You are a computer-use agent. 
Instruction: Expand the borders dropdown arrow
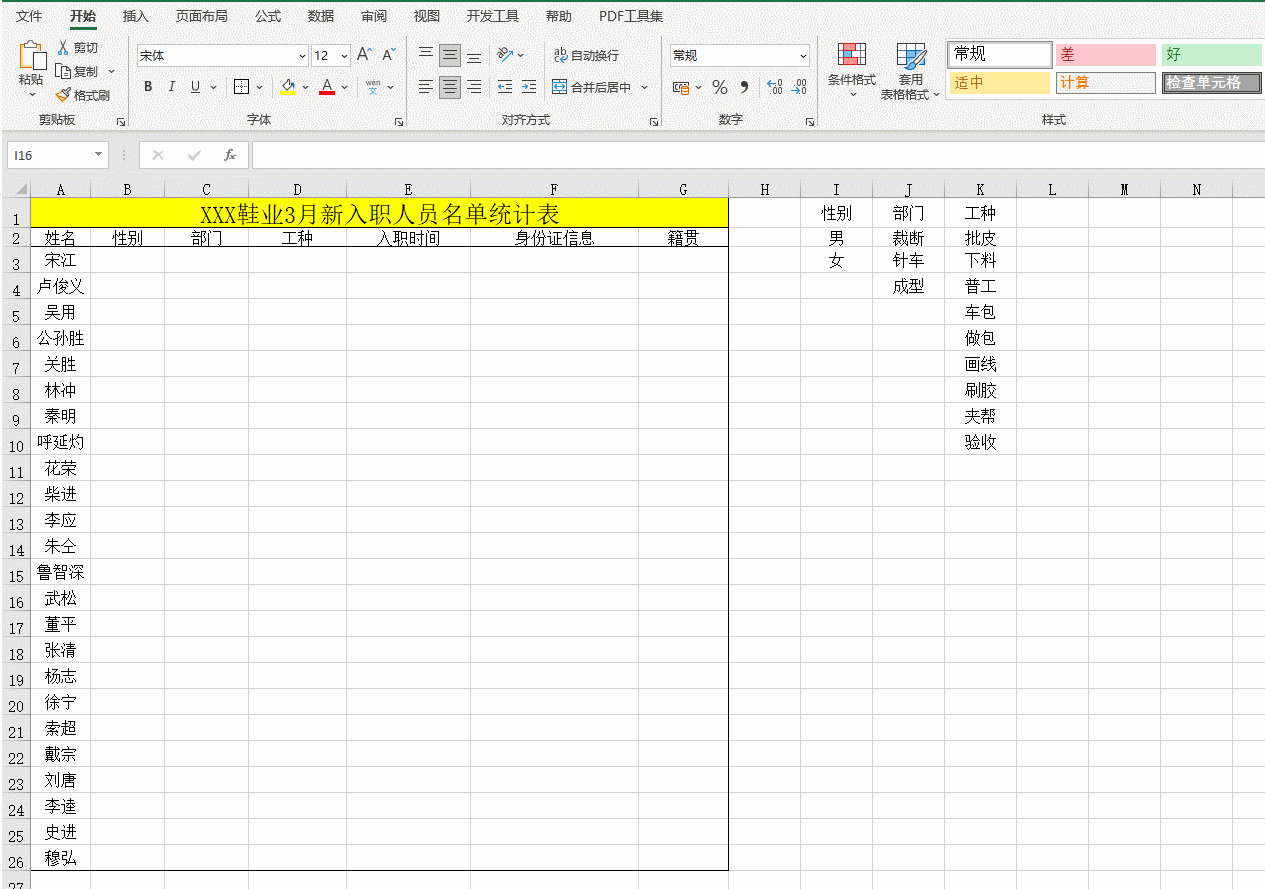[260, 87]
